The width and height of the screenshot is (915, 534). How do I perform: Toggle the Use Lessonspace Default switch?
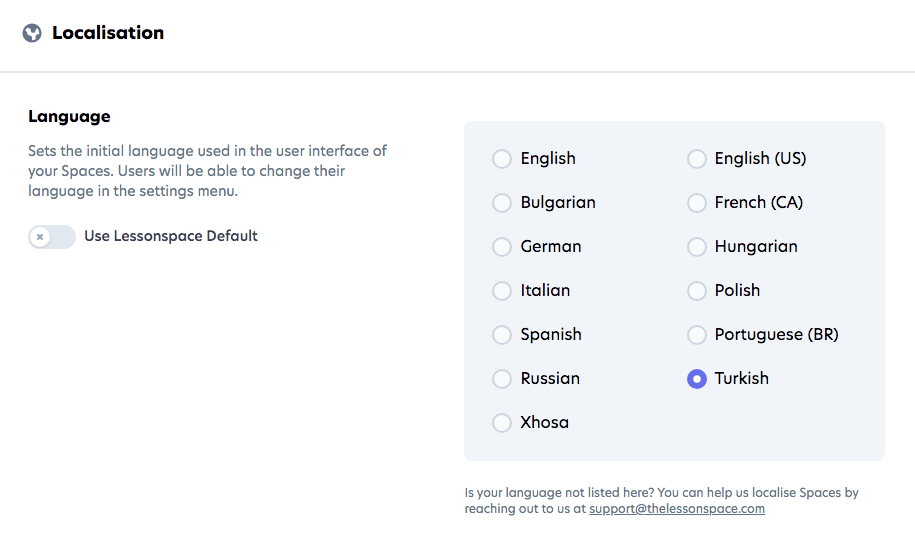click(x=52, y=237)
